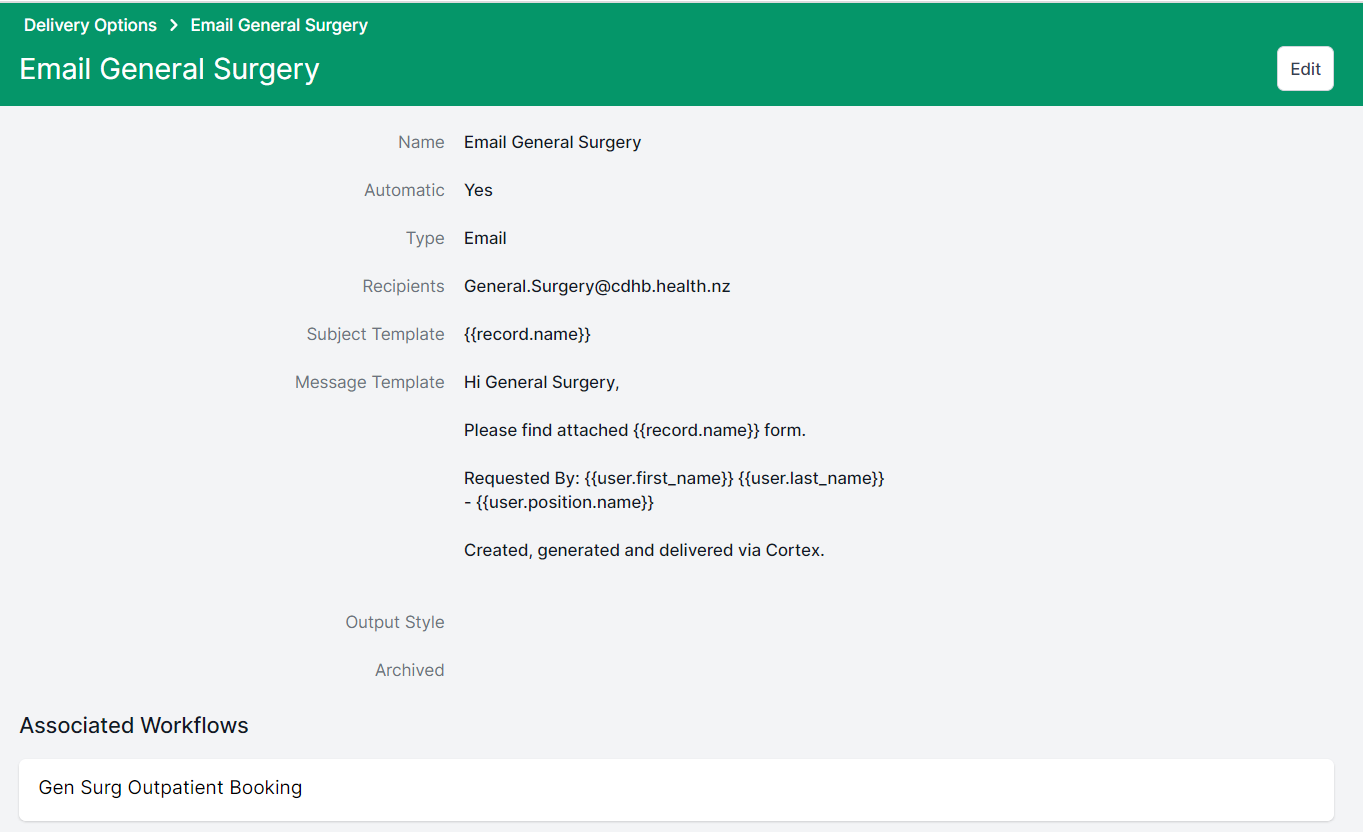1363x832 pixels.
Task: Click the Hi General Surgery greeting line
Action: 541,382
